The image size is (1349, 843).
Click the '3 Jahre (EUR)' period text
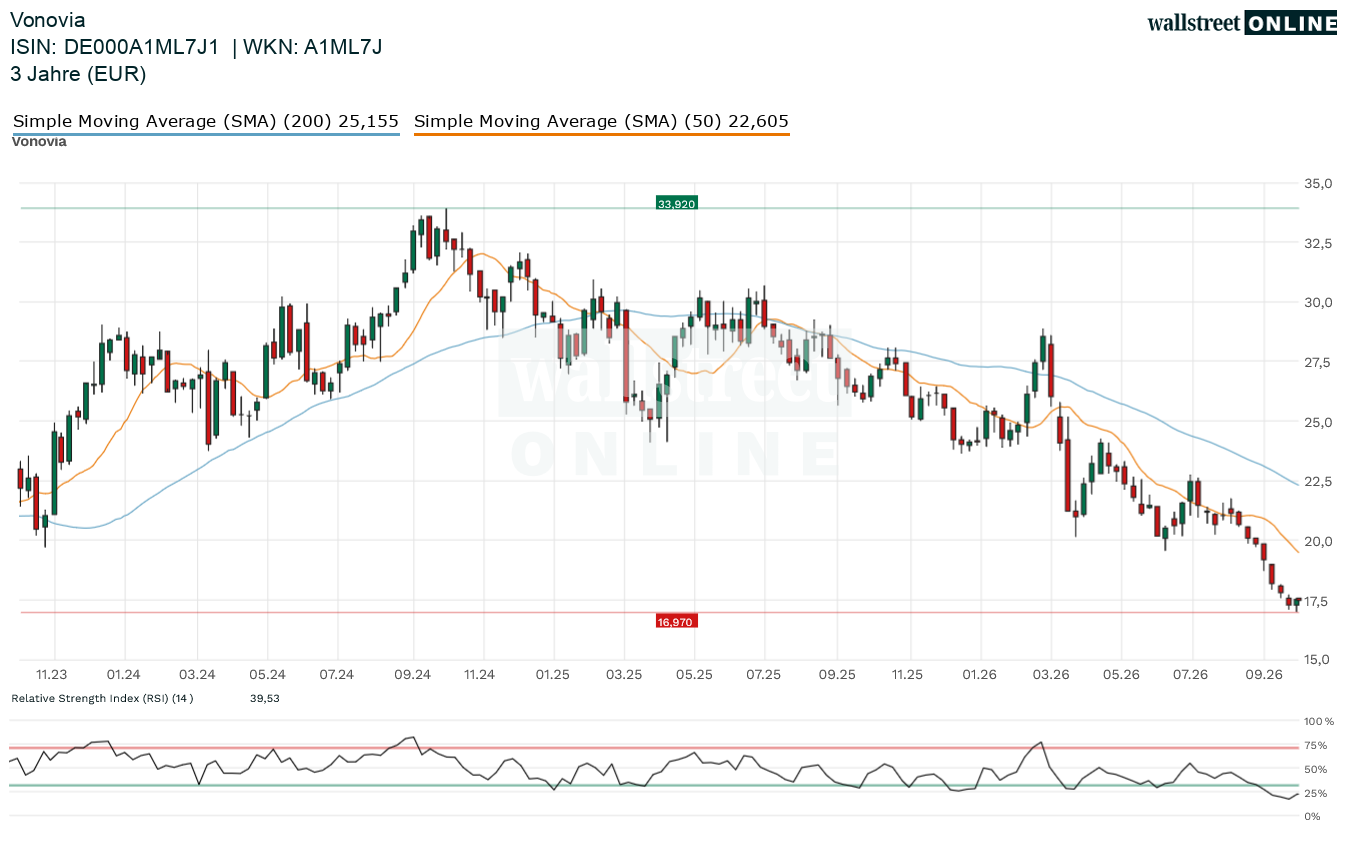[x=78, y=74]
